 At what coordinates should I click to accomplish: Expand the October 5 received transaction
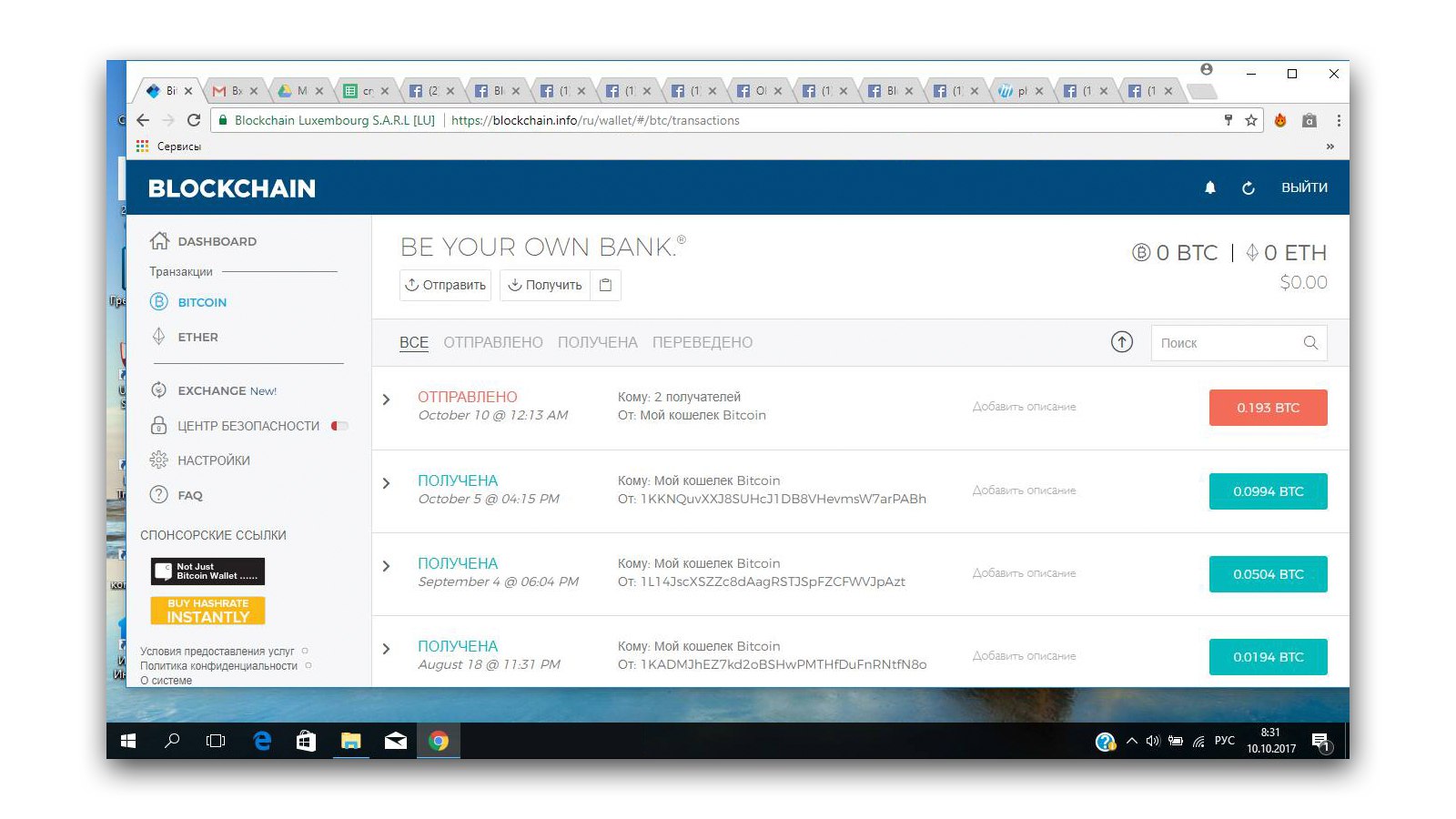(x=387, y=483)
